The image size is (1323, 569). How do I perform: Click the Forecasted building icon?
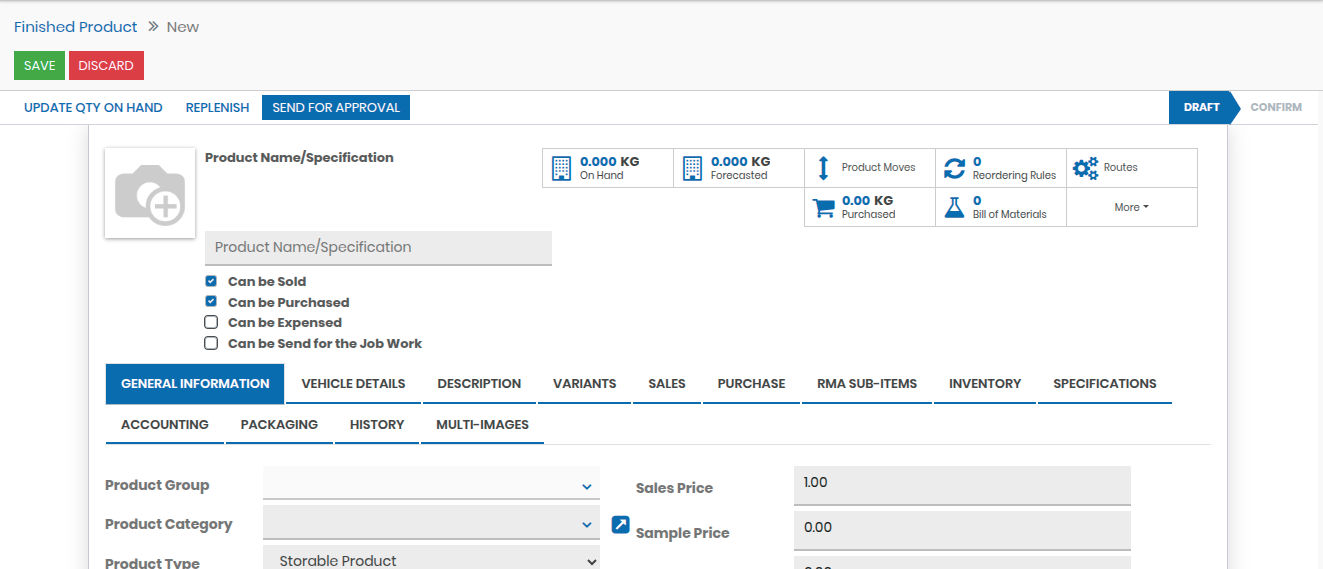coord(692,168)
